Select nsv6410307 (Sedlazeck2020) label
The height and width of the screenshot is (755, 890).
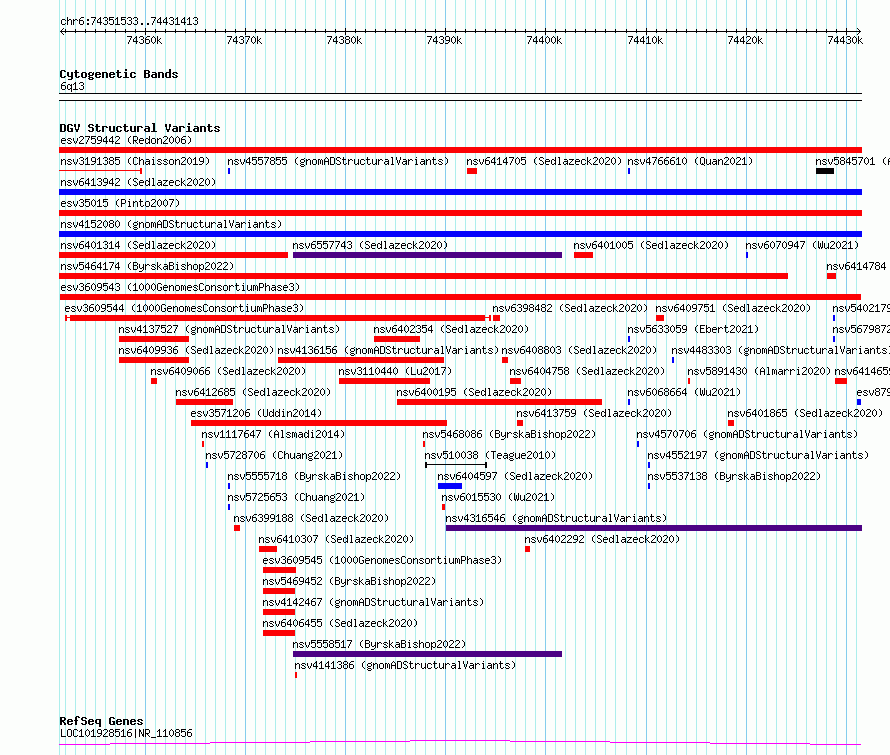point(336,539)
